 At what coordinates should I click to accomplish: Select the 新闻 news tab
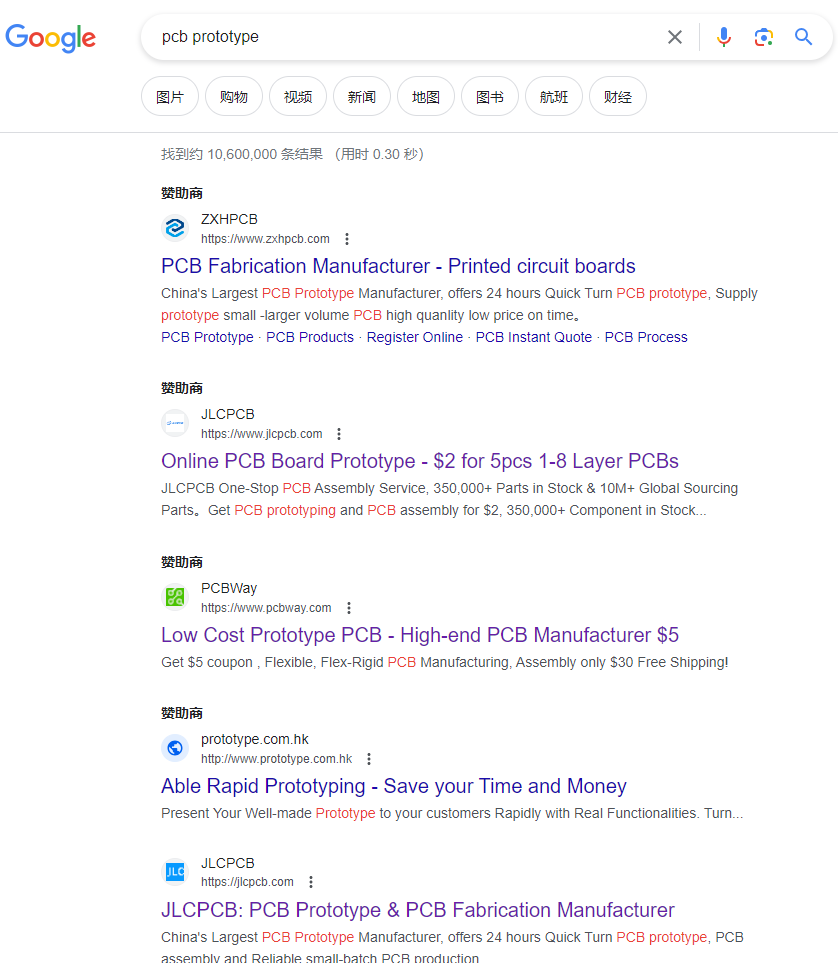pyautogui.click(x=361, y=96)
